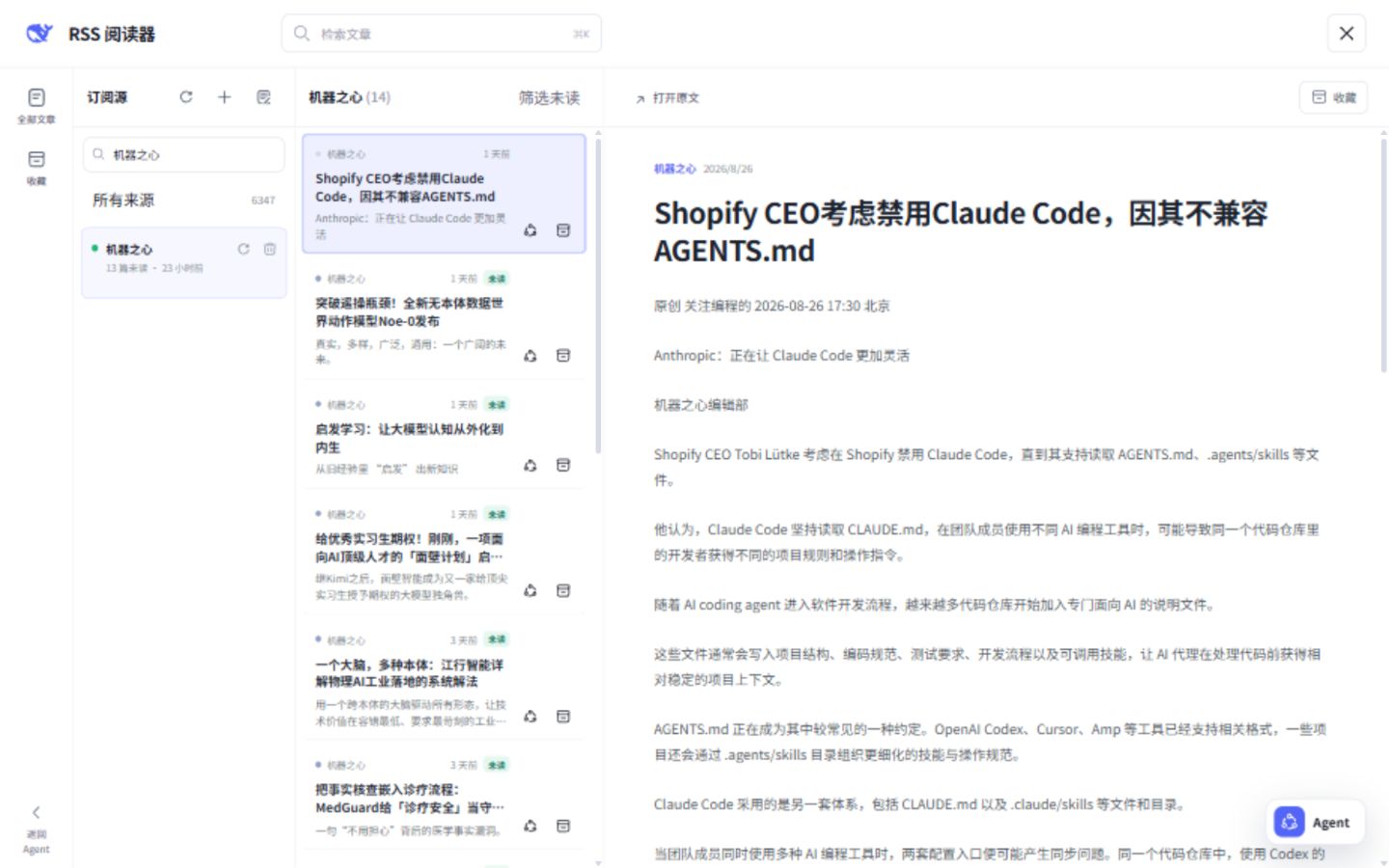Save the article with 收藏 button
The height and width of the screenshot is (868, 1389).
tap(1333, 97)
